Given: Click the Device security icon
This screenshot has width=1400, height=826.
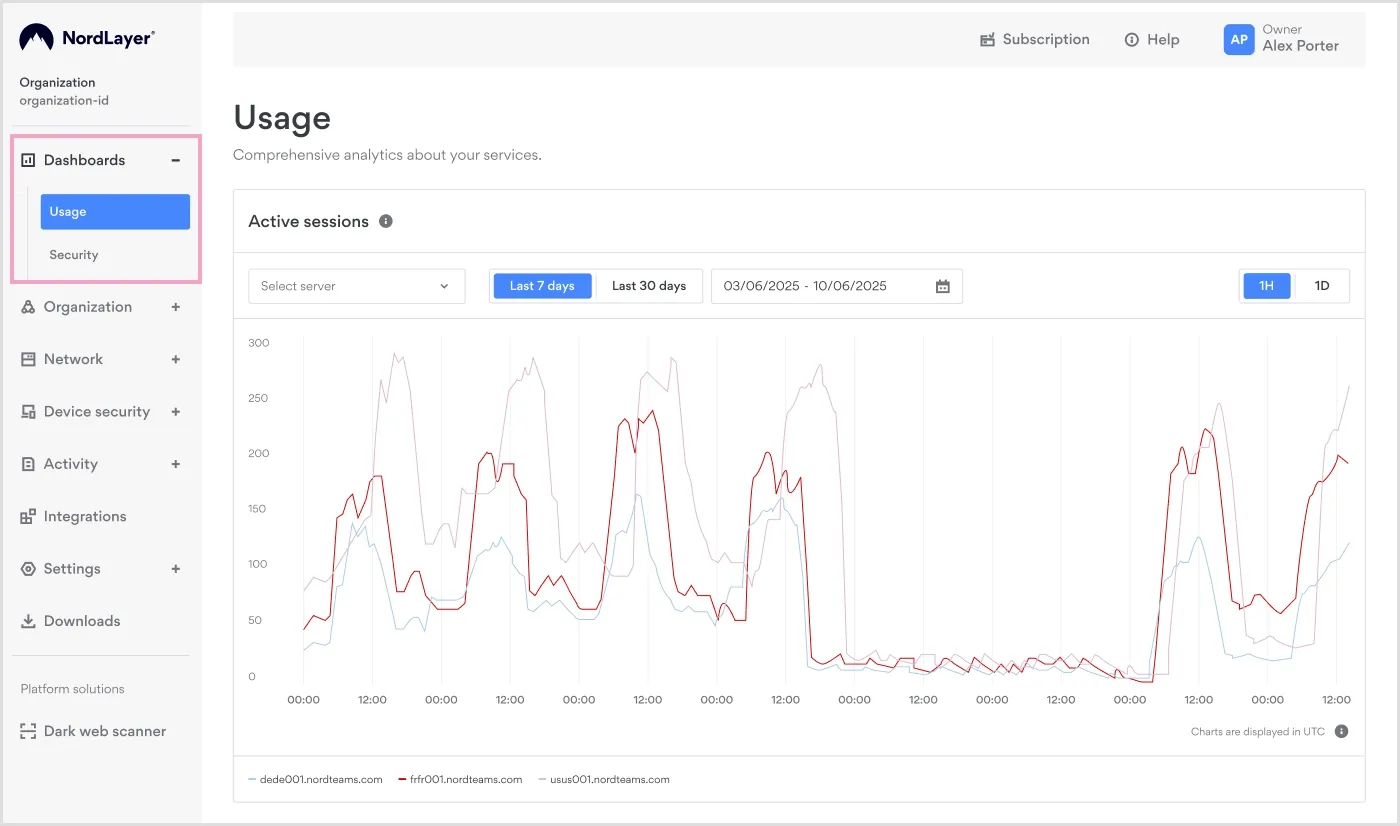Looking at the screenshot, I should pos(28,412).
